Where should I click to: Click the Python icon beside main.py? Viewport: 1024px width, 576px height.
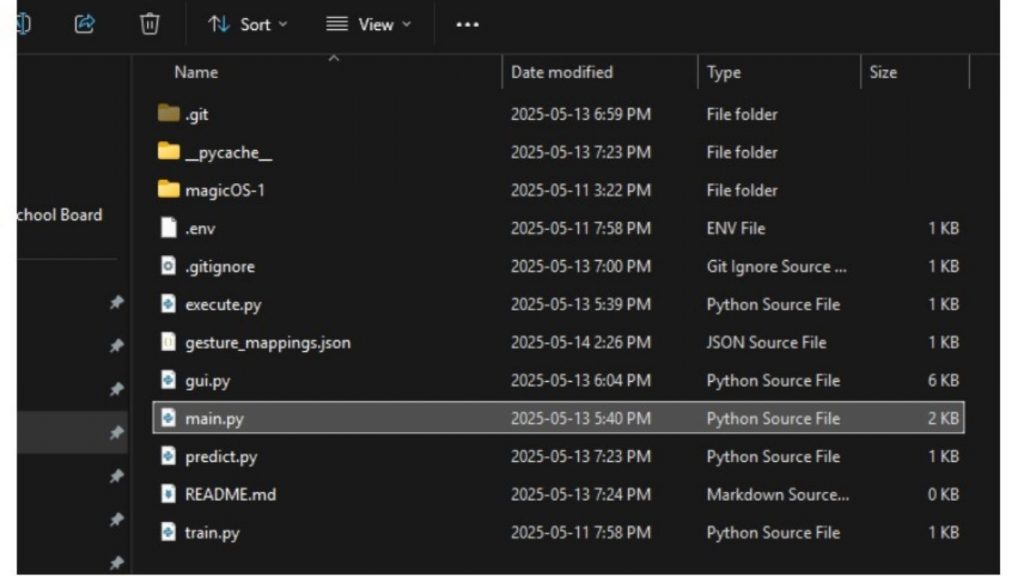pos(168,418)
